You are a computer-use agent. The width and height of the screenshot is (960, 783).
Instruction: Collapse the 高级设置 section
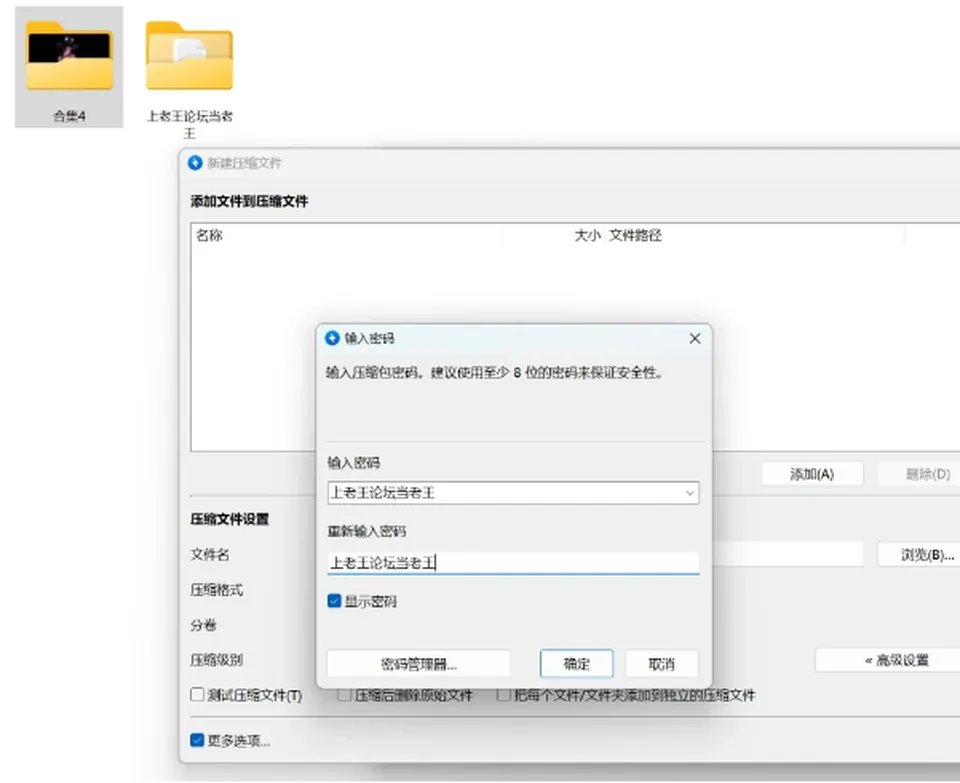click(896, 660)
